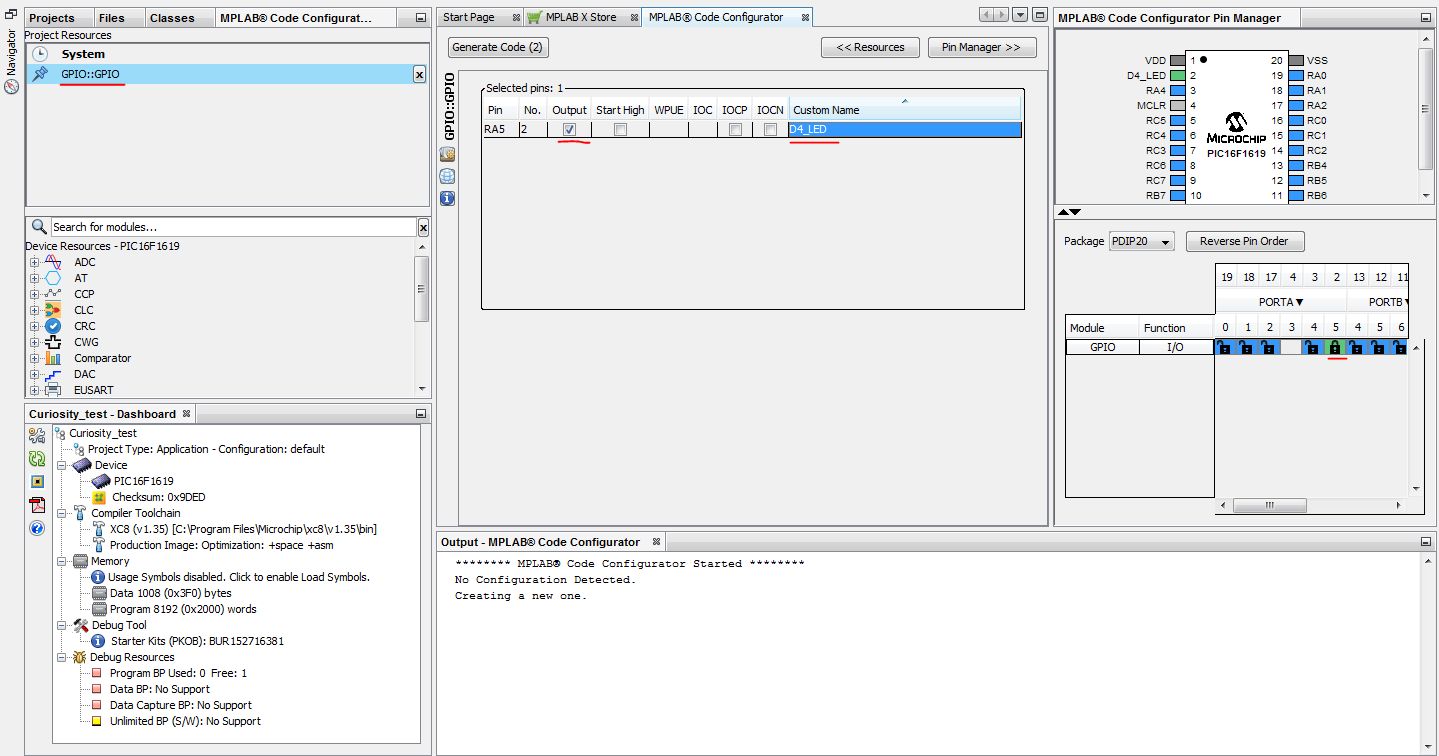This screenshot has width=1439, height=756.
Task: Click the Pin Manager >> button
Action: 982,47
